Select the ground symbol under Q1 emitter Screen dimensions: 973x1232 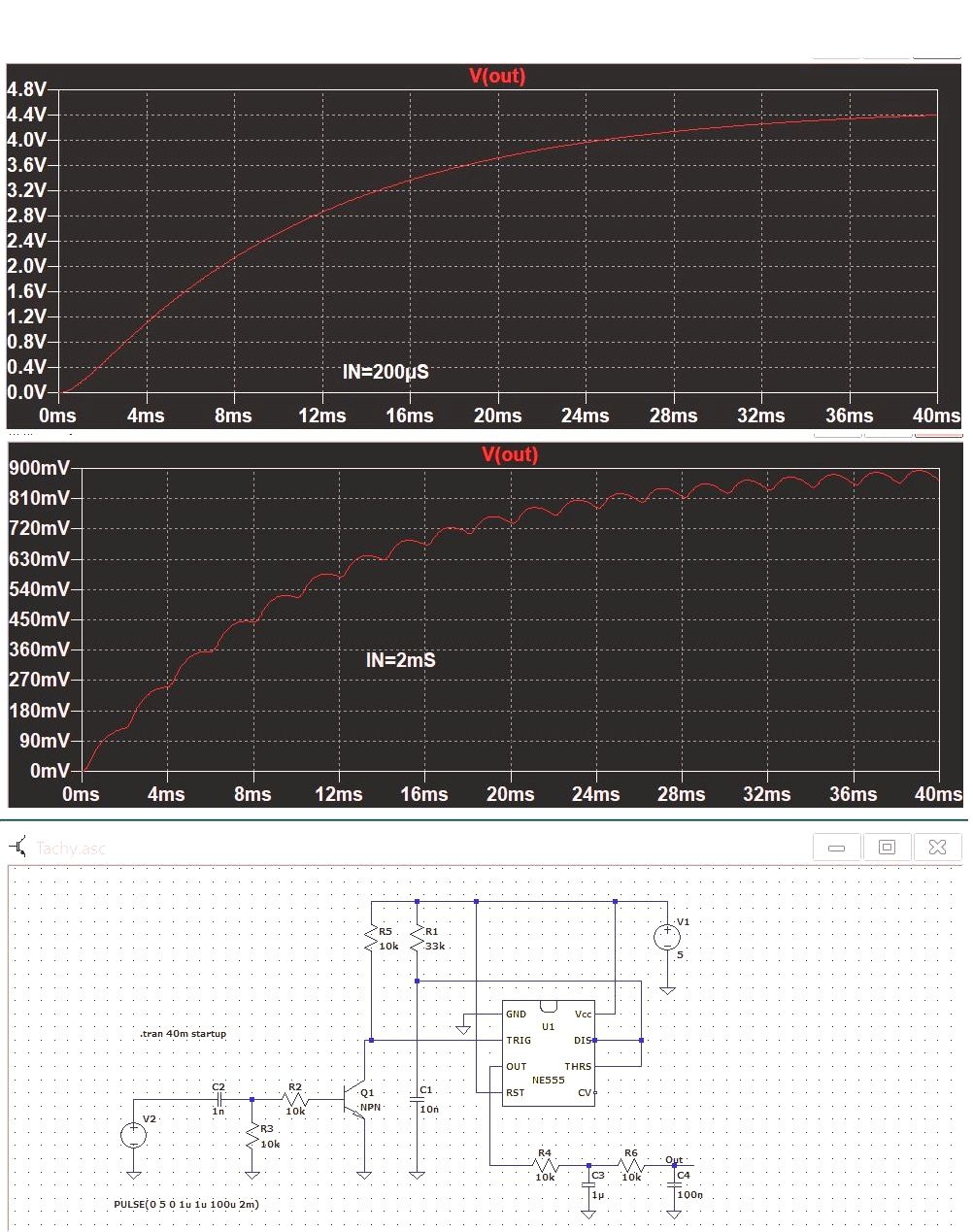[364, 1175]
